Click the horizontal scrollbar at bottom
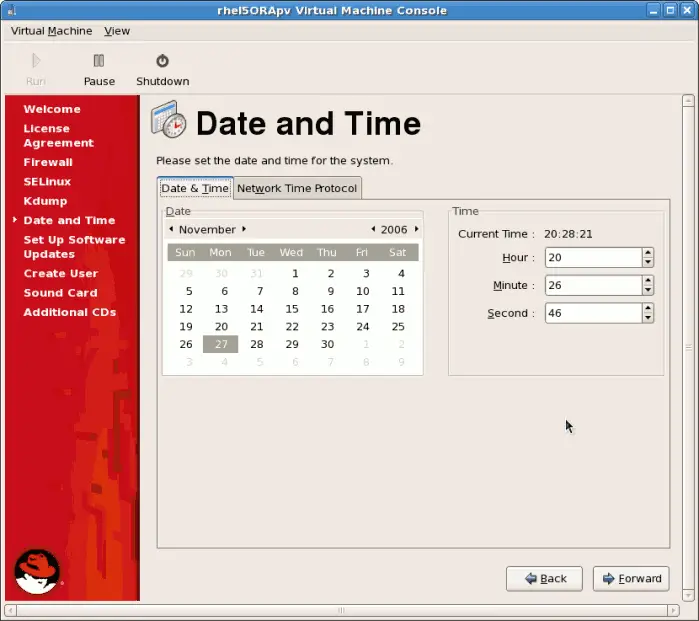The image size is (699, 621). (340, 610)
